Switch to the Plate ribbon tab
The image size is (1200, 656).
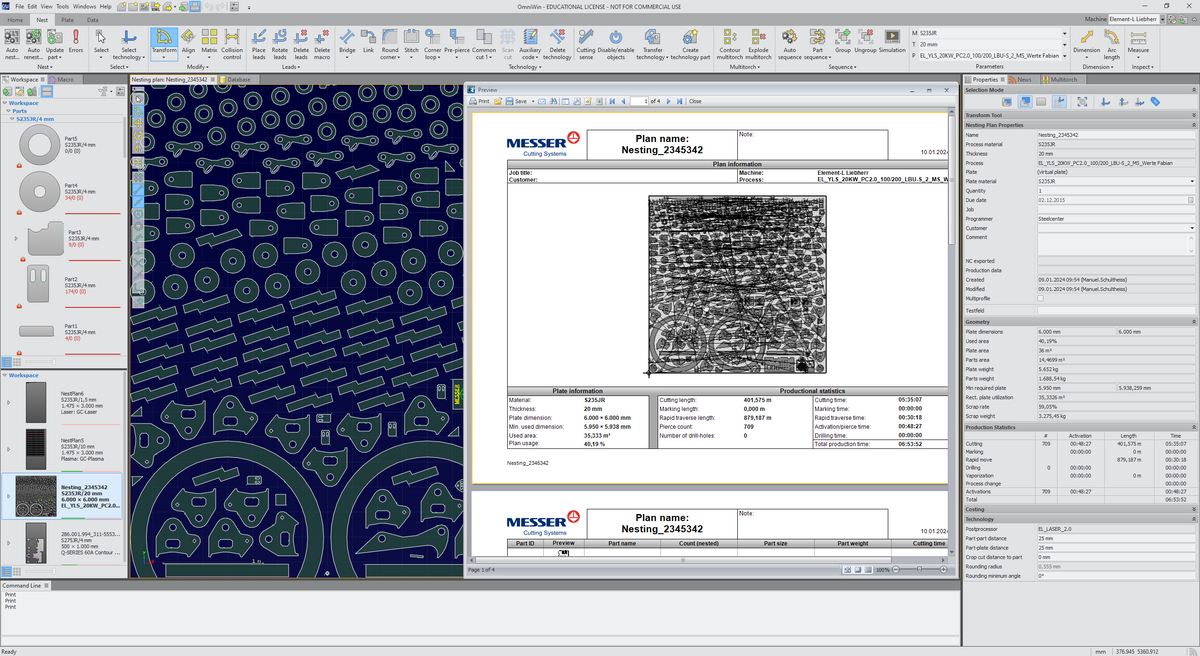click(67, 19)
